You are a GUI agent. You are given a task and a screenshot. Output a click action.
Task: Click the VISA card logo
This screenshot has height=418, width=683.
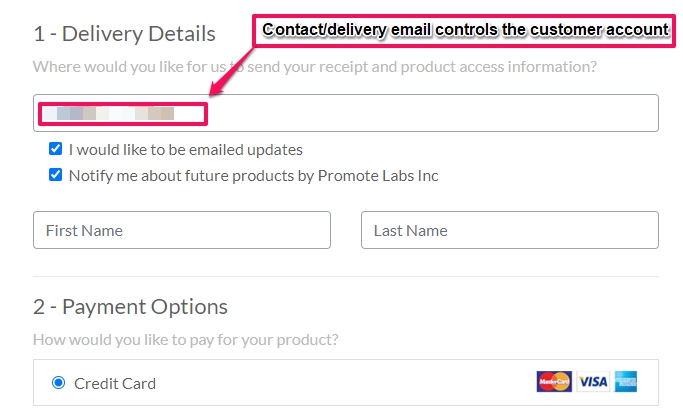[593, 382]
